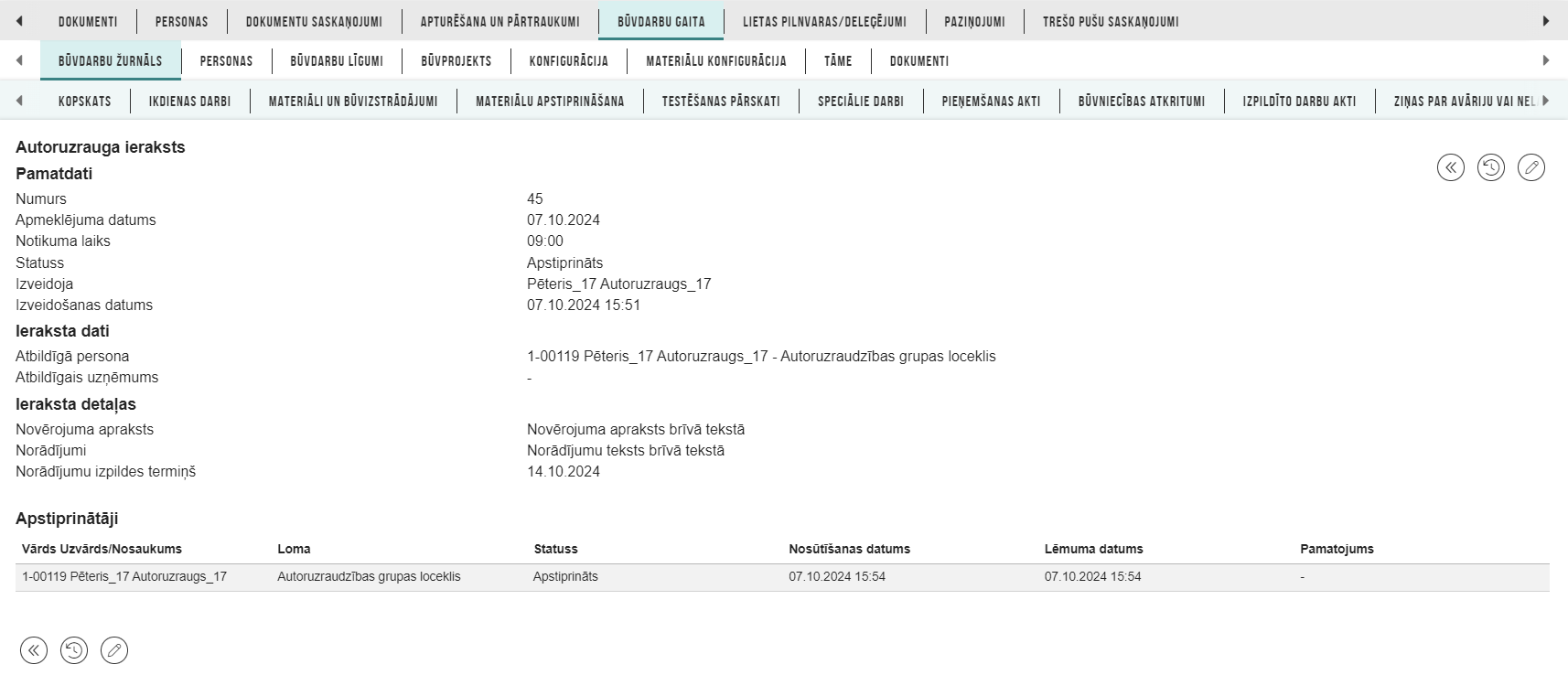This screenshot has width=1568, height=675.
Task: Click the Nosūtīšanas datums column header
Action: point(849,549)
